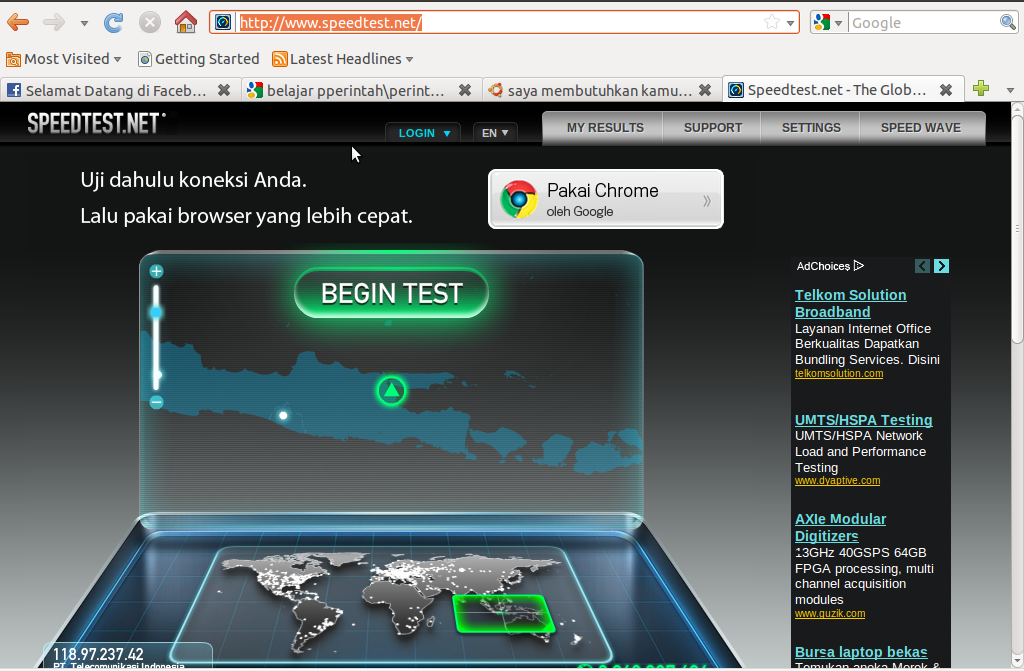1024x671 pixels.
Task: Click the stop loading icon
Action: tap(150, 22)
